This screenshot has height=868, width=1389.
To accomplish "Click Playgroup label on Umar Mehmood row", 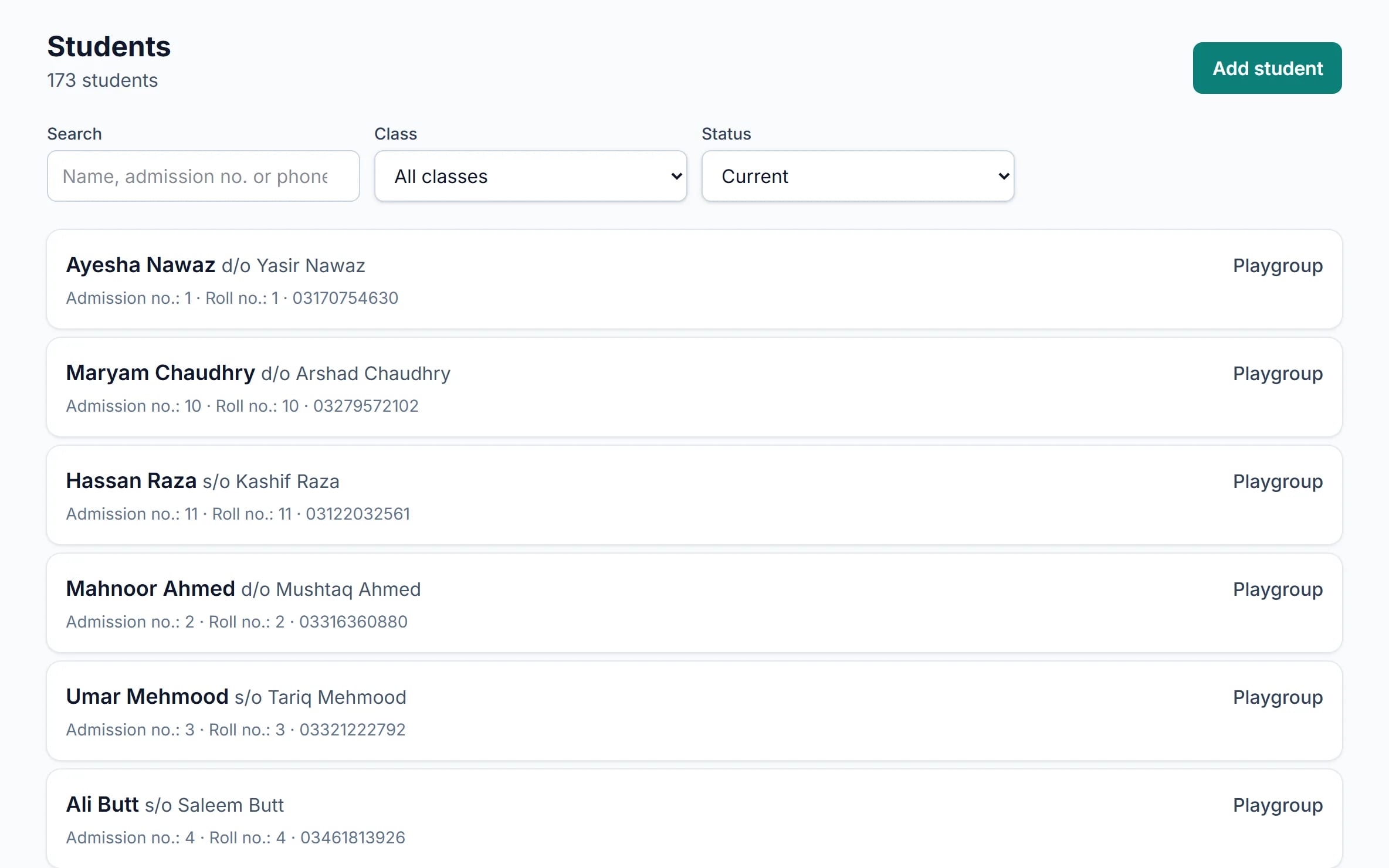I will 1278,698.
